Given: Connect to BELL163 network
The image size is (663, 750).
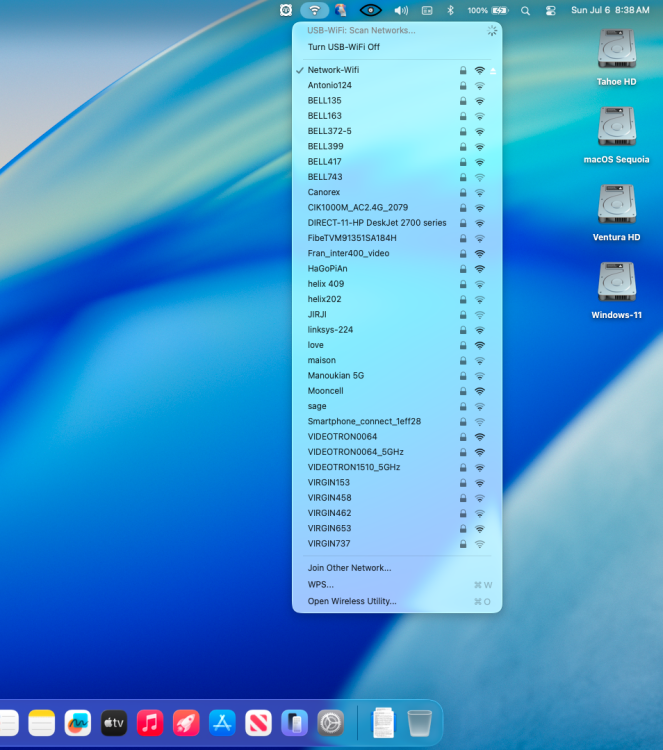Looking at the screenshot, I should (x=397, y=116).
